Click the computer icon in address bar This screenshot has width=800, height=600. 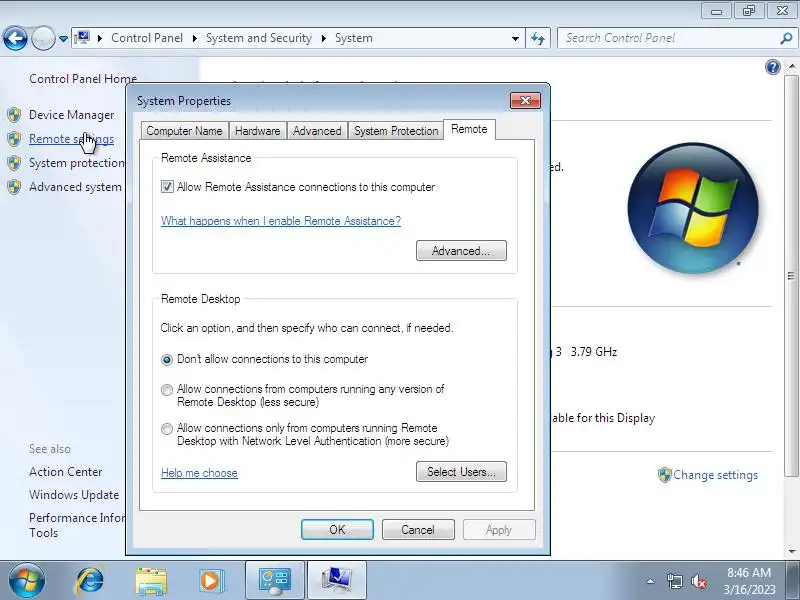coord(82,38)
